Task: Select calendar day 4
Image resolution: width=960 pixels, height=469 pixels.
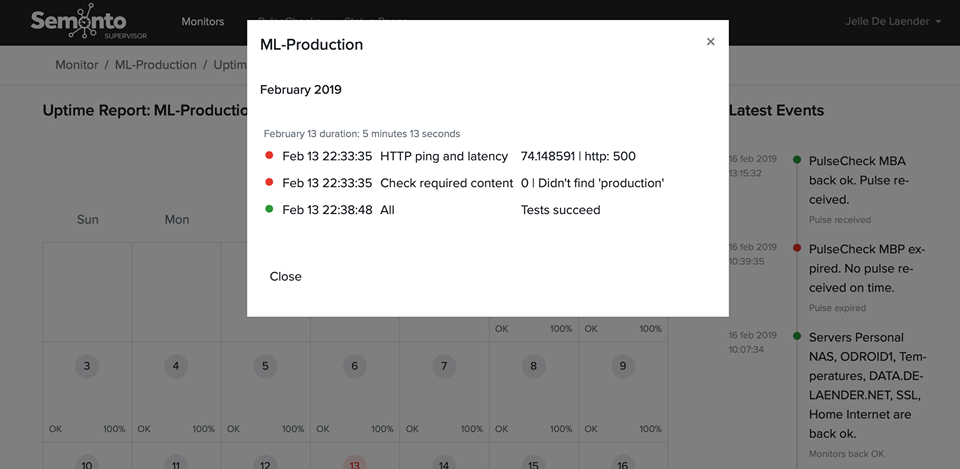Action: coord(176,366)
